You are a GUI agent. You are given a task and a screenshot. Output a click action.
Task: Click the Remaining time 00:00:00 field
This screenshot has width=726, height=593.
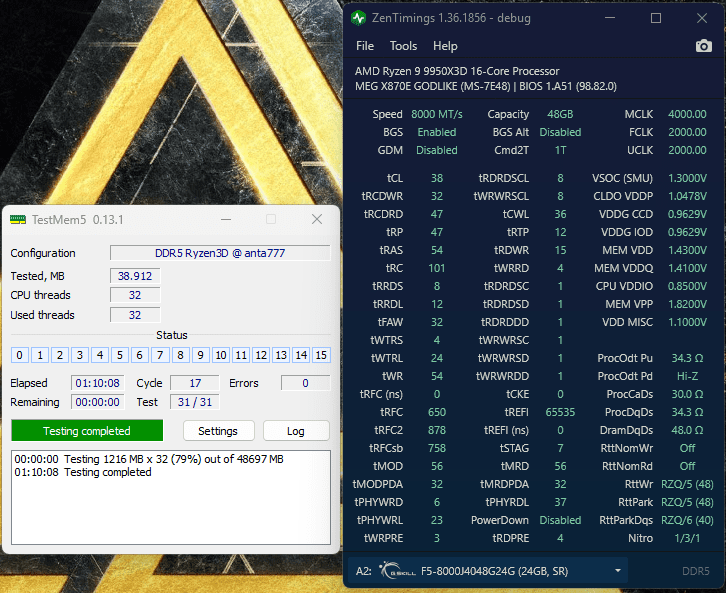pos(98,402)
